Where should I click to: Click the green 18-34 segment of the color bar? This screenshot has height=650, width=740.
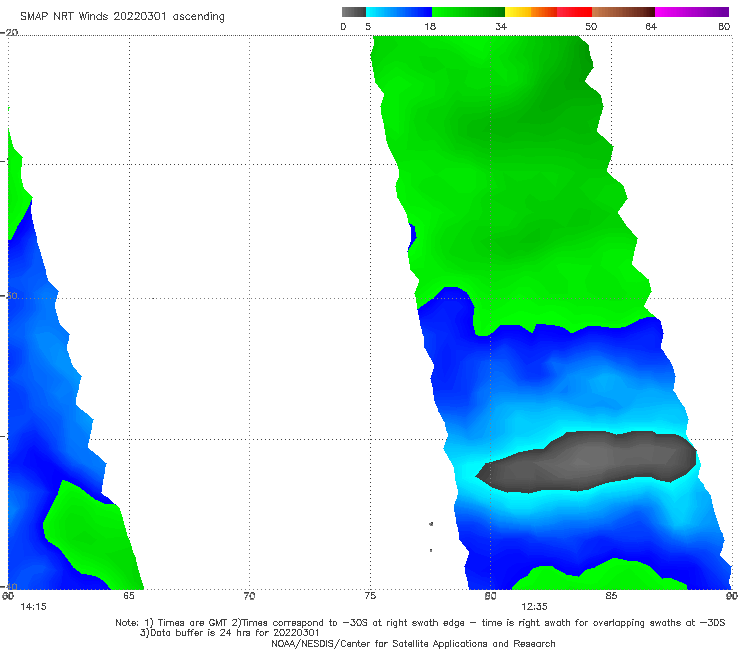click(468, 12)
